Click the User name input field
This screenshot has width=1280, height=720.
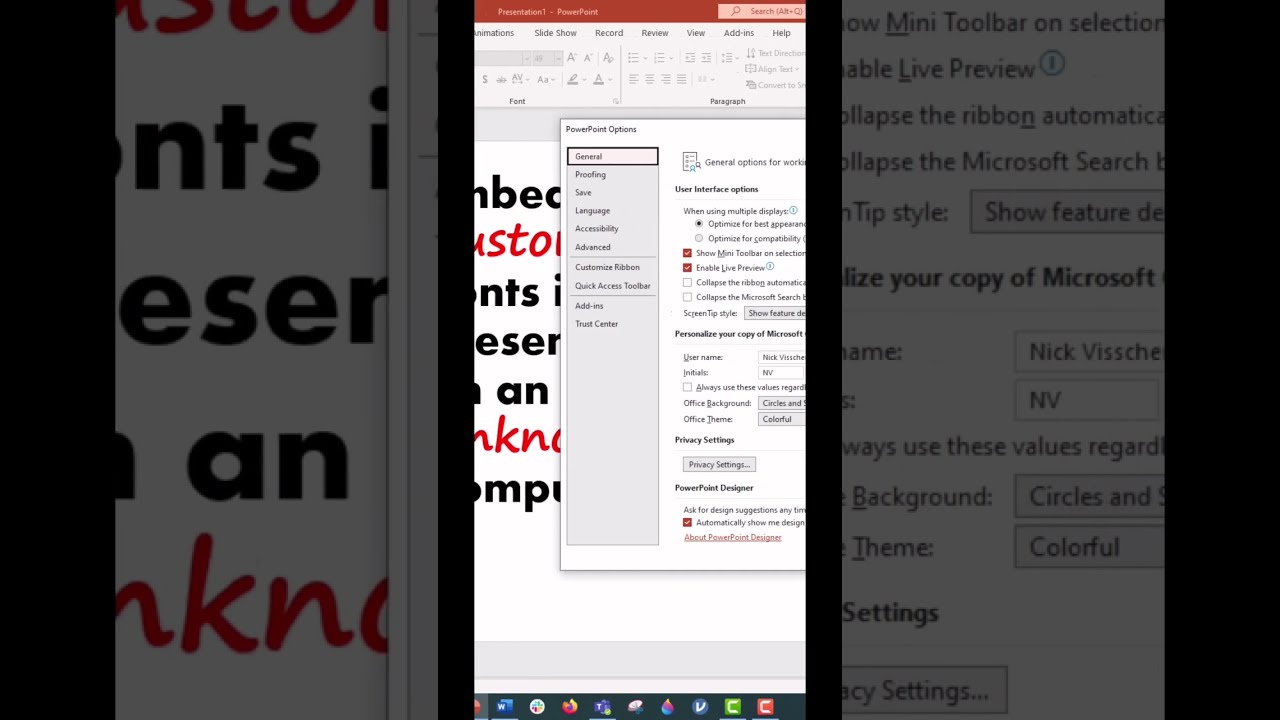pos(782,357)
